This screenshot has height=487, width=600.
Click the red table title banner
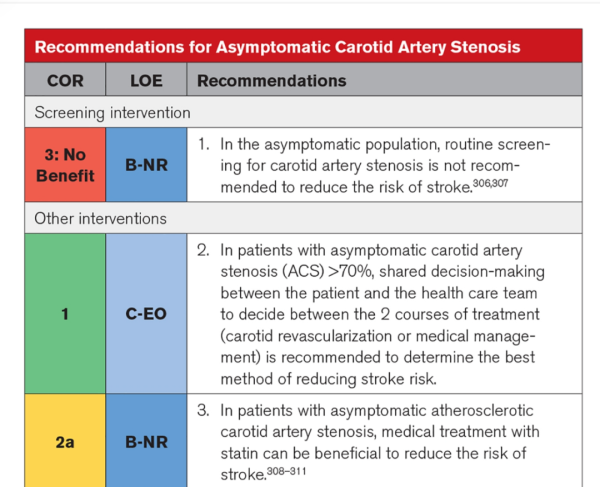tap(300, 47)
